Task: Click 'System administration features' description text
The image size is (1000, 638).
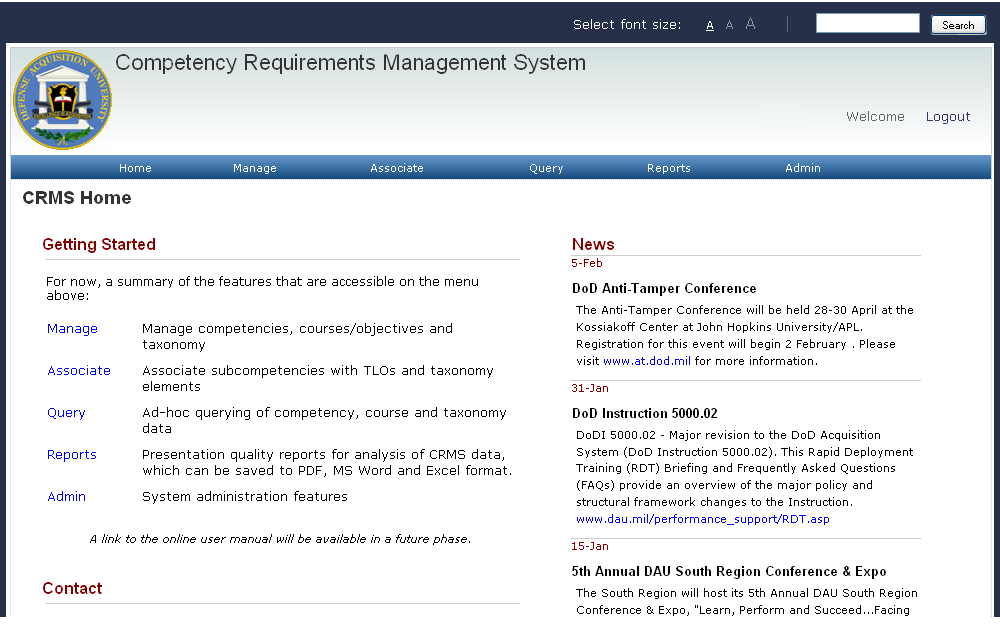Action: (245, 497)
